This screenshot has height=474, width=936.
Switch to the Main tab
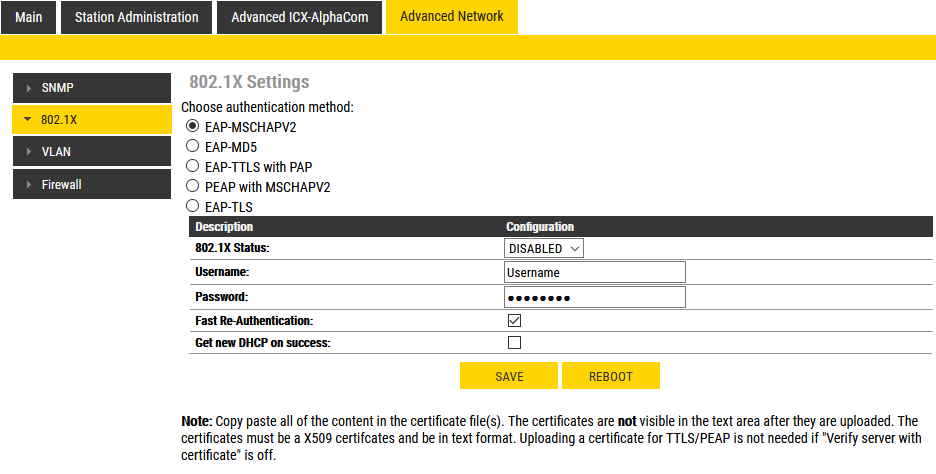tap(29, 17)
